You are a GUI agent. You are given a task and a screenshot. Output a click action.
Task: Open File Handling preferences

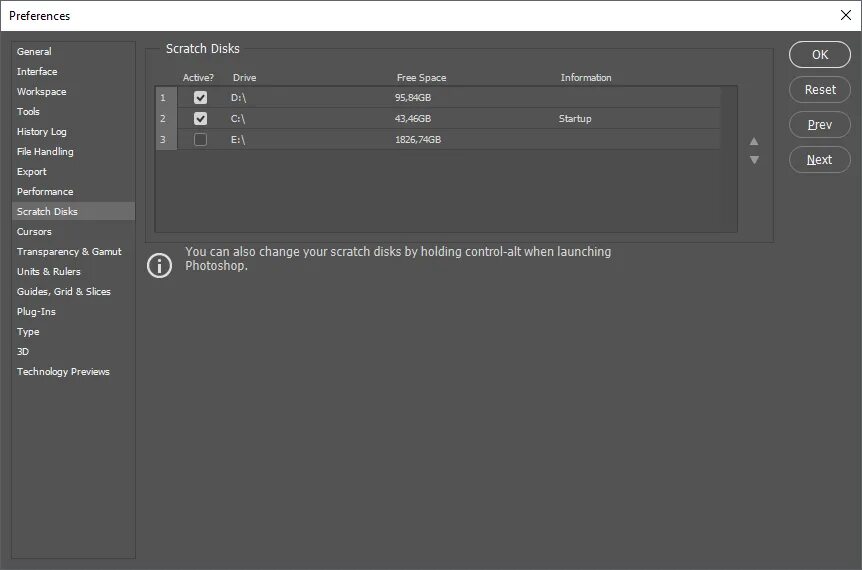[x=45, y=151]
